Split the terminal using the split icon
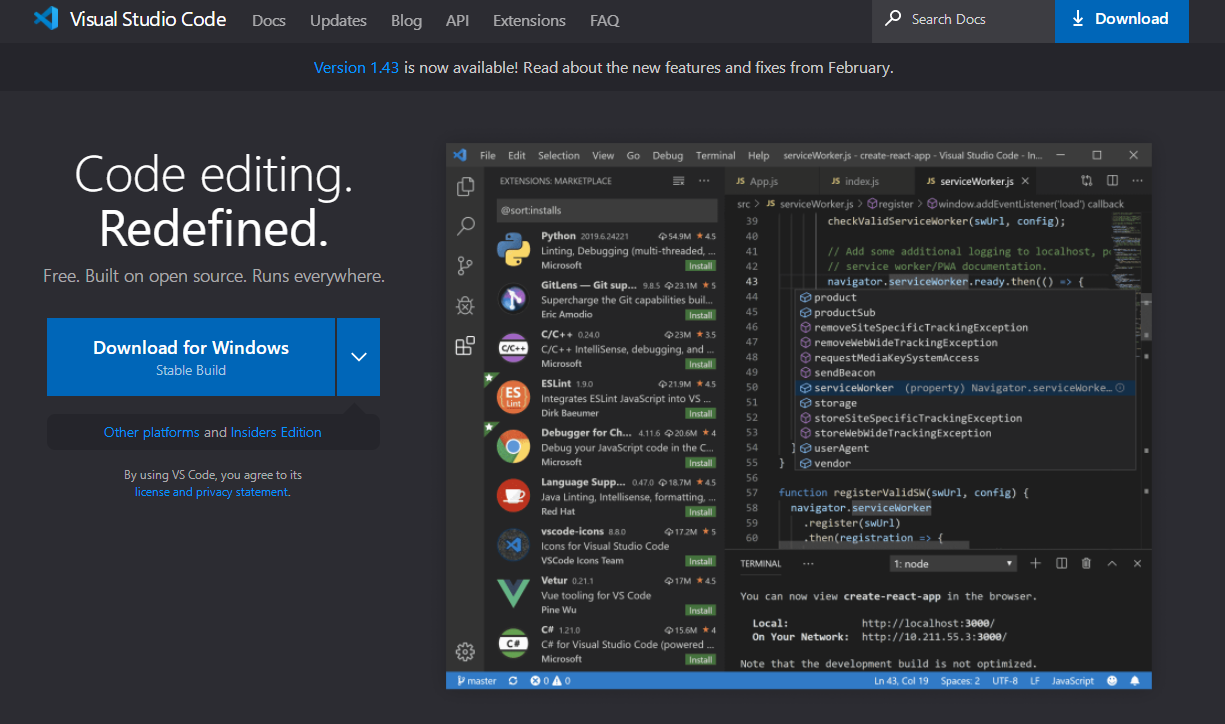 pyautogui.click(x=1062, y=563)
